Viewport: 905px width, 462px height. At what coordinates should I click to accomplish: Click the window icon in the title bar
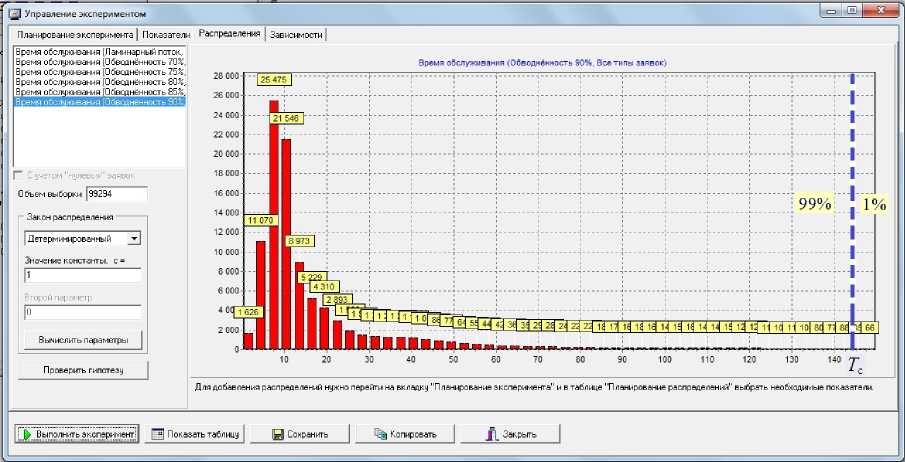14,17
